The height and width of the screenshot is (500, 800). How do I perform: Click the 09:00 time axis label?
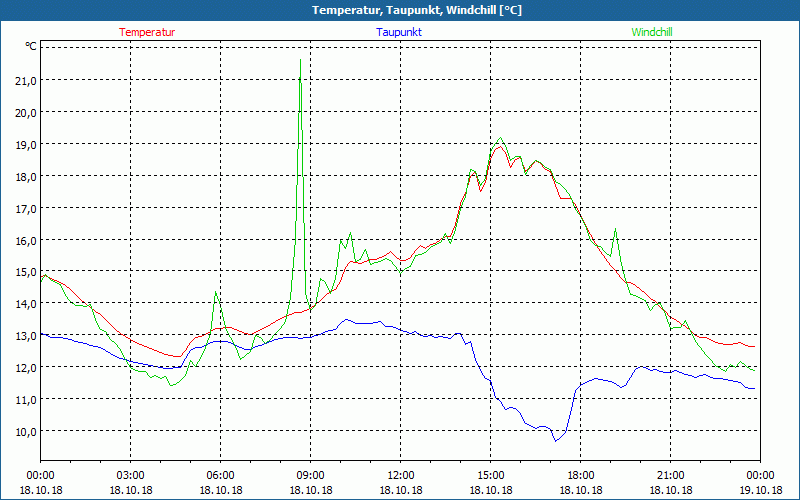point(310,475)
